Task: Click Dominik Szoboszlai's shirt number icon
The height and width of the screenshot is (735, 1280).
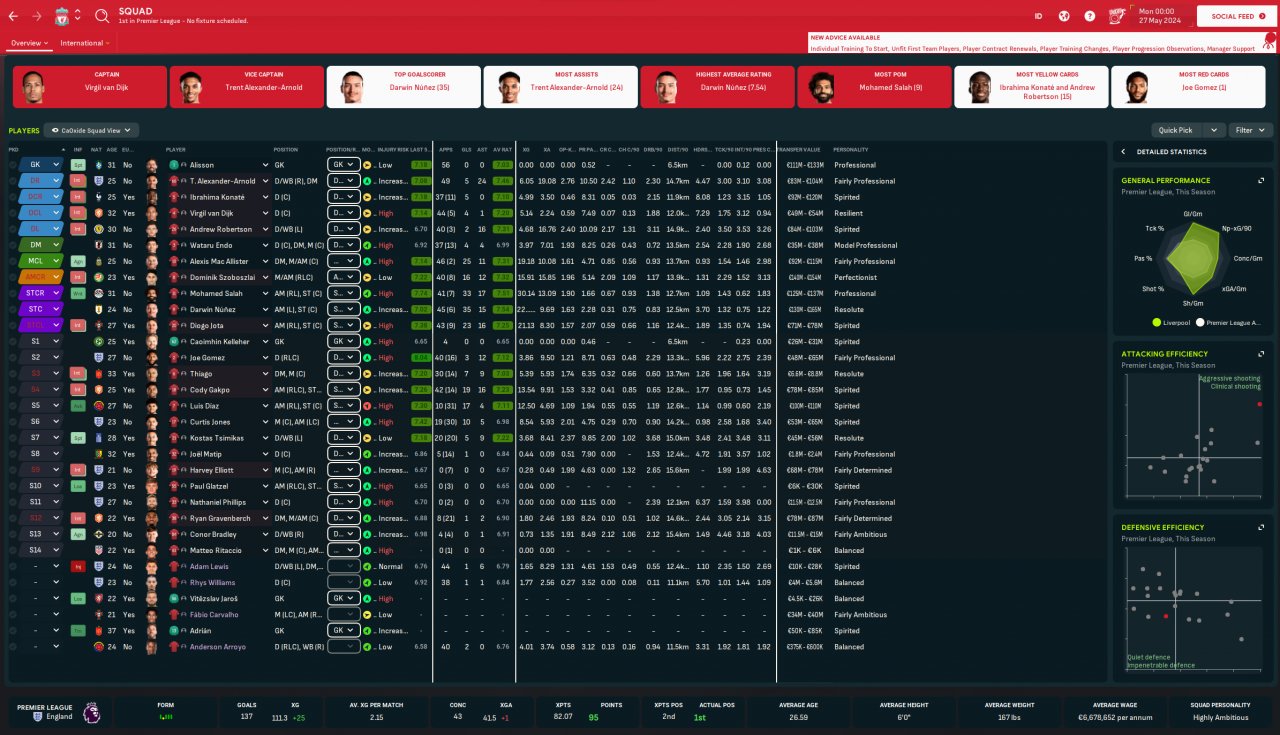Action: [173, 277]
